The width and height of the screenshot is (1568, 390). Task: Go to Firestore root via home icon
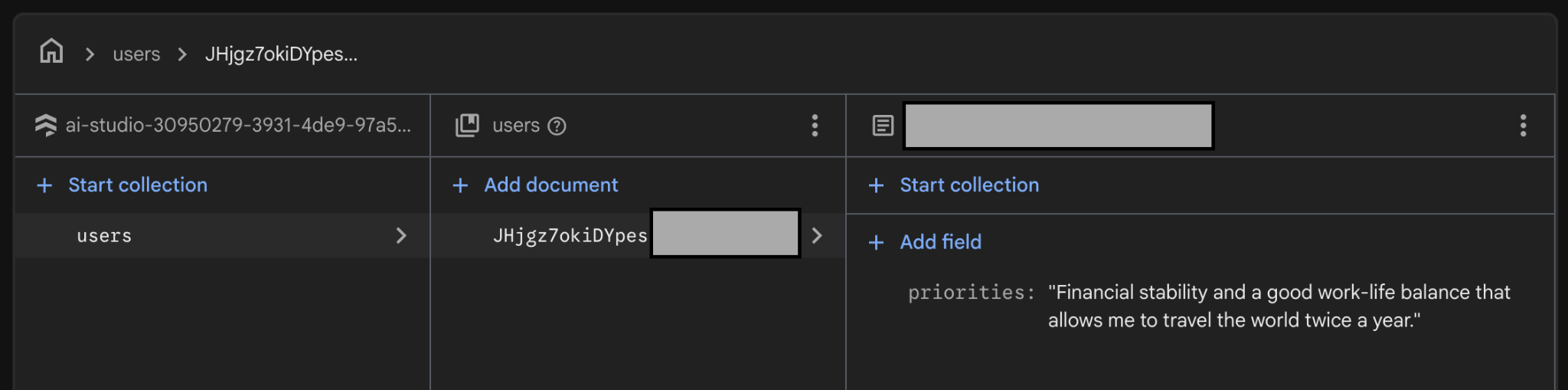[x=51, y=52]
